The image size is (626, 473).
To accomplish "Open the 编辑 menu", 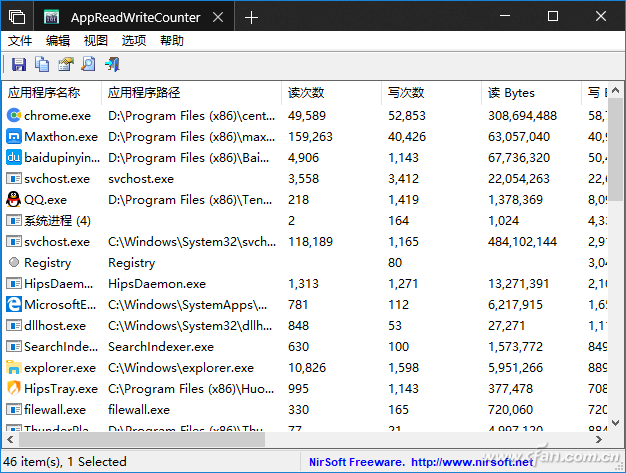I will (x=58, y=41).
